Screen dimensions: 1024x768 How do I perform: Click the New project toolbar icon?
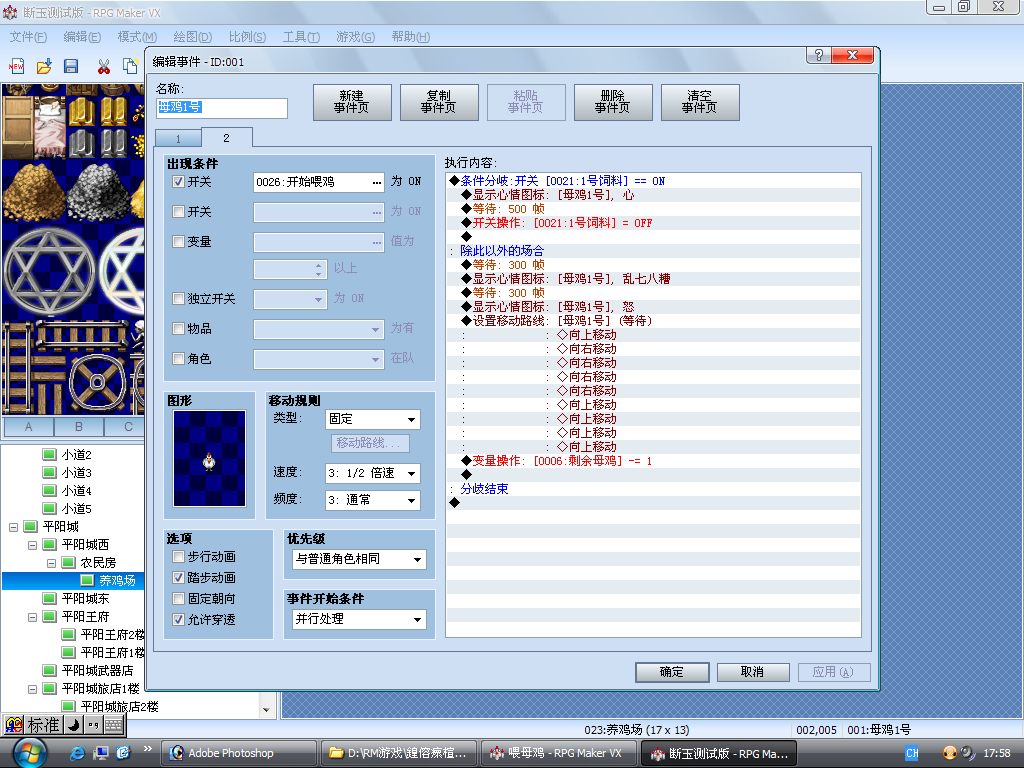(x=16, y=66)
